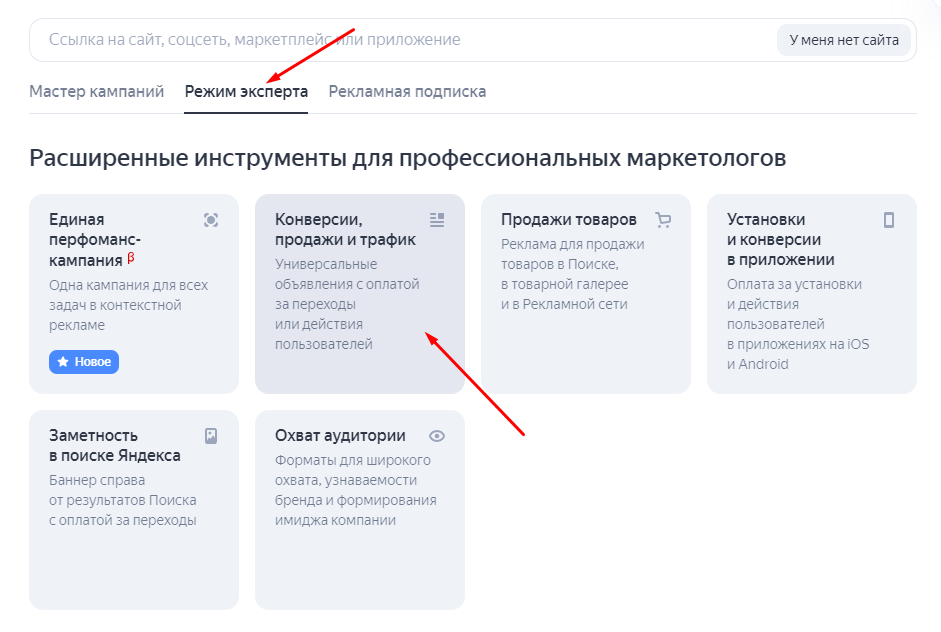Click the smartphone icon on Установки и конверсии
Image resolution: width=941 pixels, height=632 pixels.
[888, 219]
